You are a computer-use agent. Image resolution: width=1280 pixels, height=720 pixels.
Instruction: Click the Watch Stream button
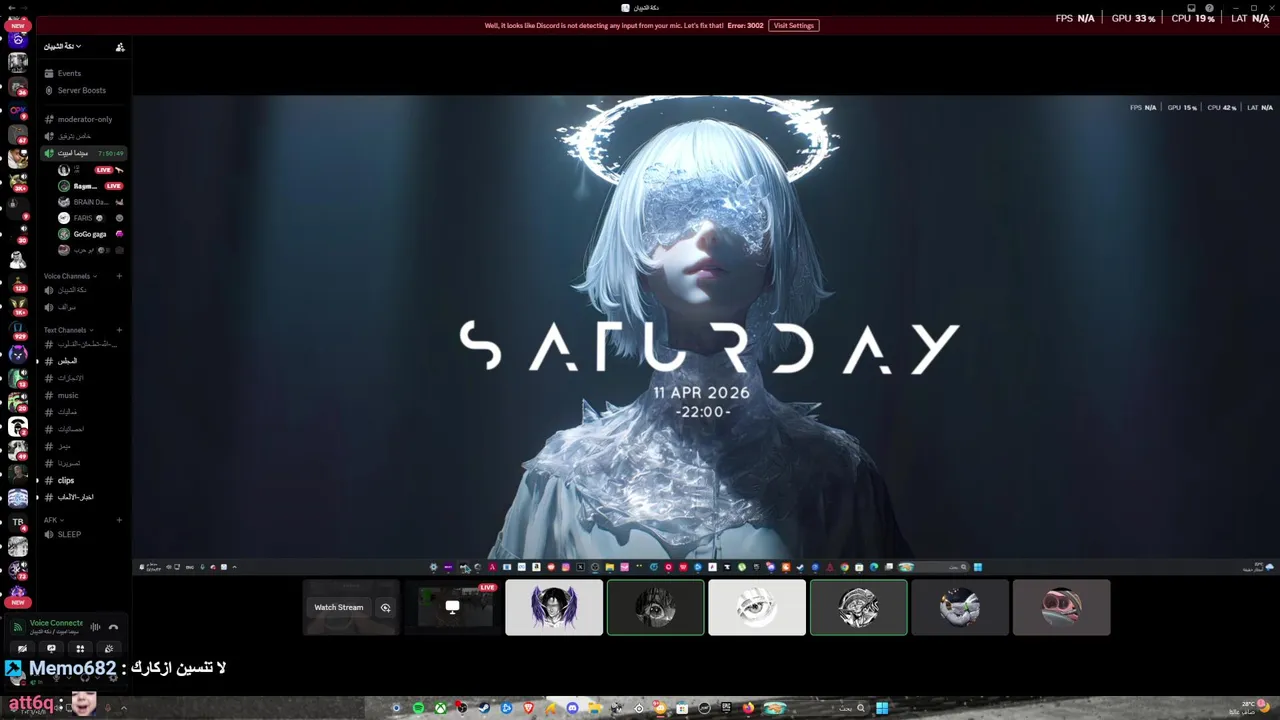pyautogui.click(x=339, y=607)
